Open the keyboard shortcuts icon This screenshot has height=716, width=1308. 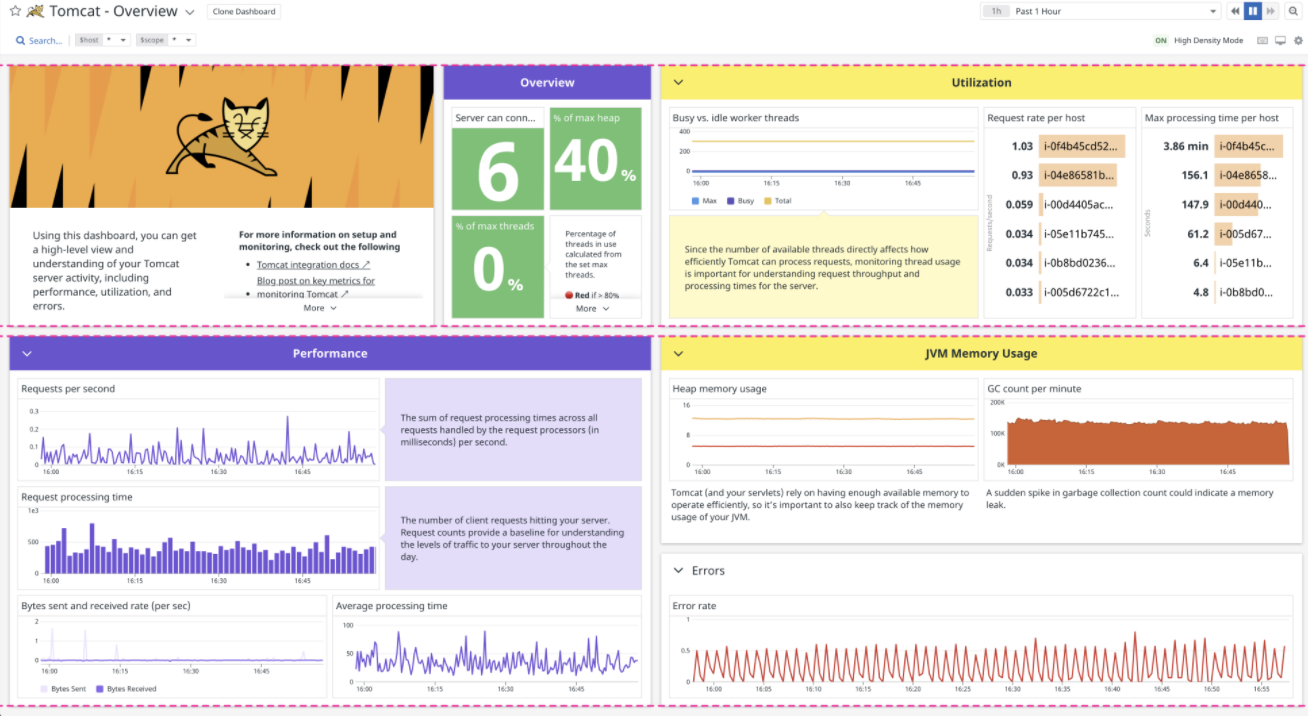pyautogui.click(x=1262, y=41)
